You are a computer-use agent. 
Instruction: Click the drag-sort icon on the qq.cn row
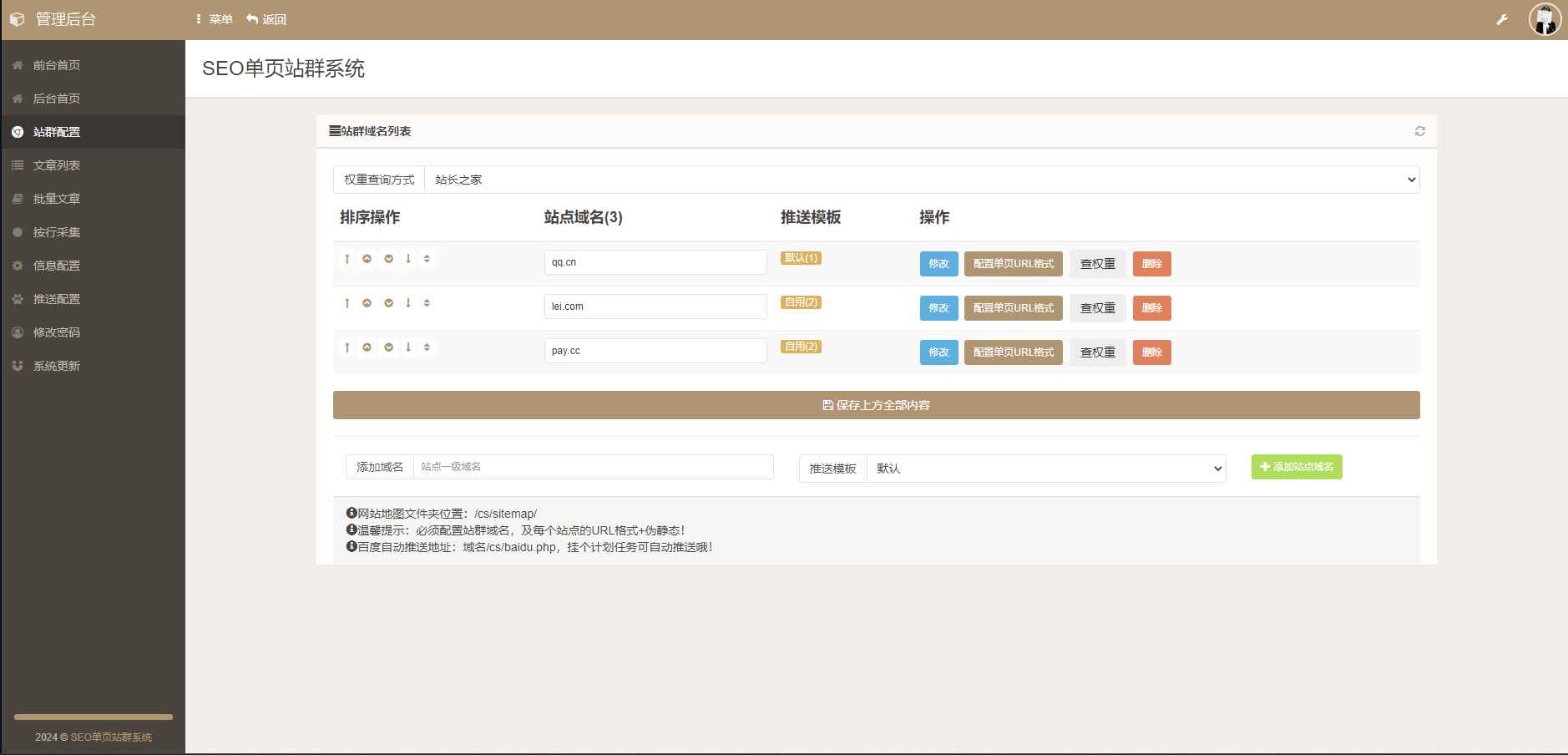(427, 259)
